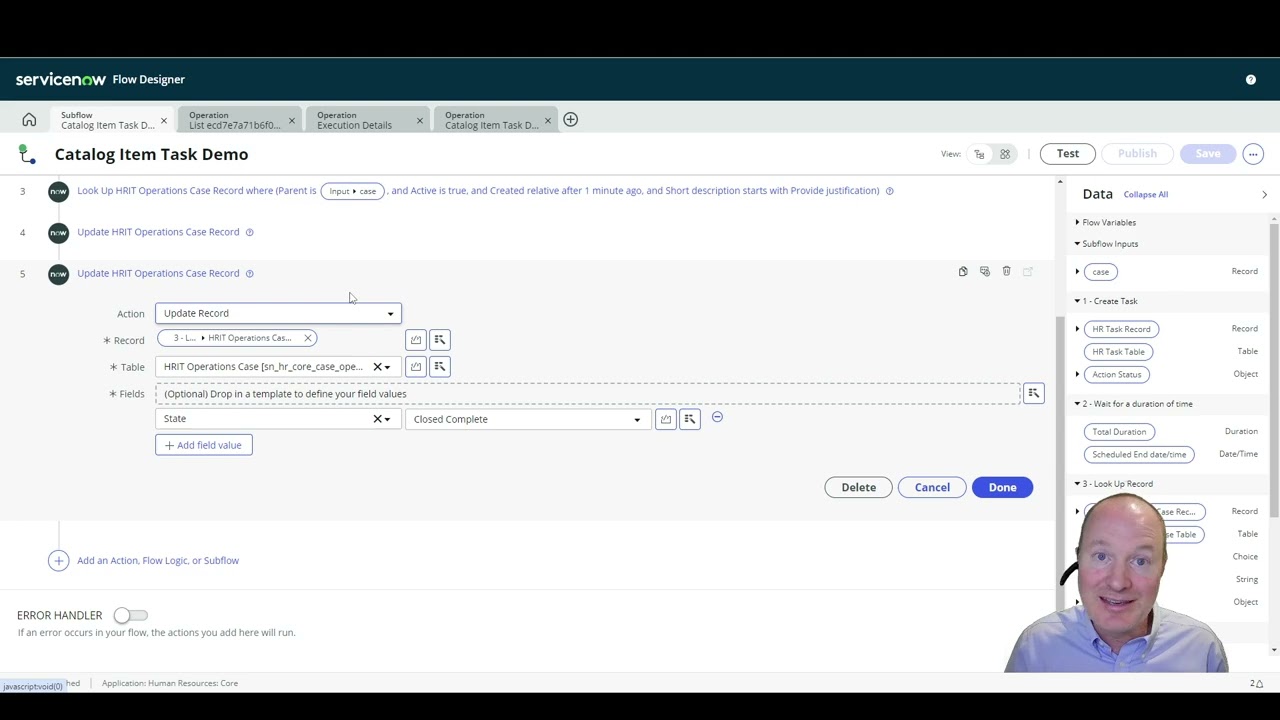
Task: Remove the State field row with minus icon
Action: click(717, 418)
